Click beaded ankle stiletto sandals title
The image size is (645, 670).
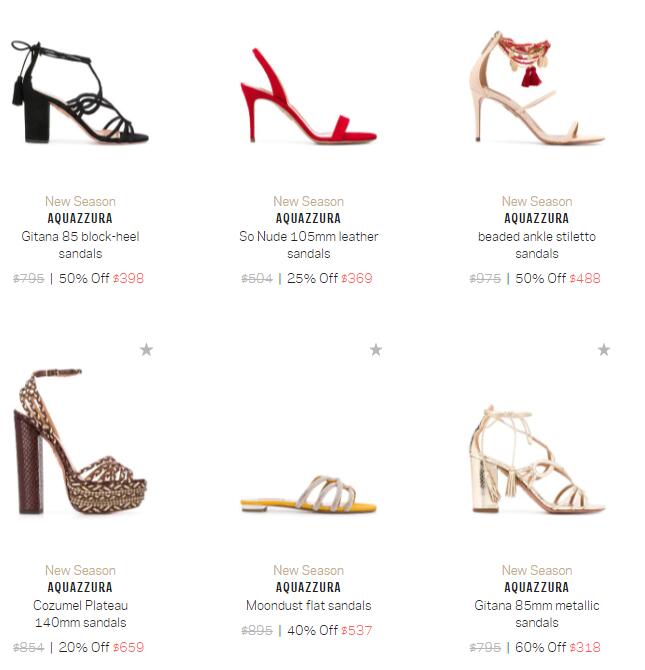537,245
